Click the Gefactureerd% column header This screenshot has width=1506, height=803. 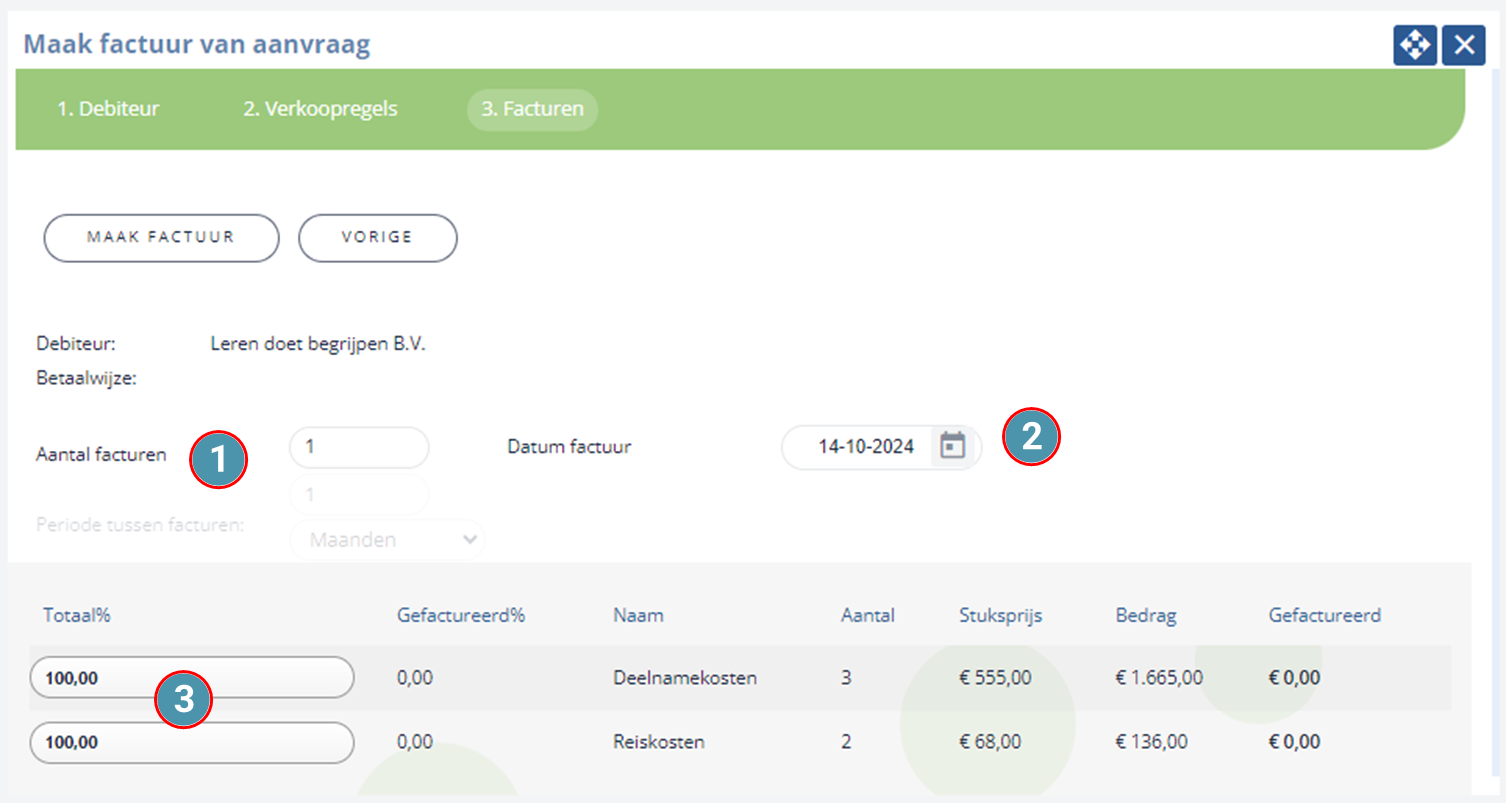(461, 615)
